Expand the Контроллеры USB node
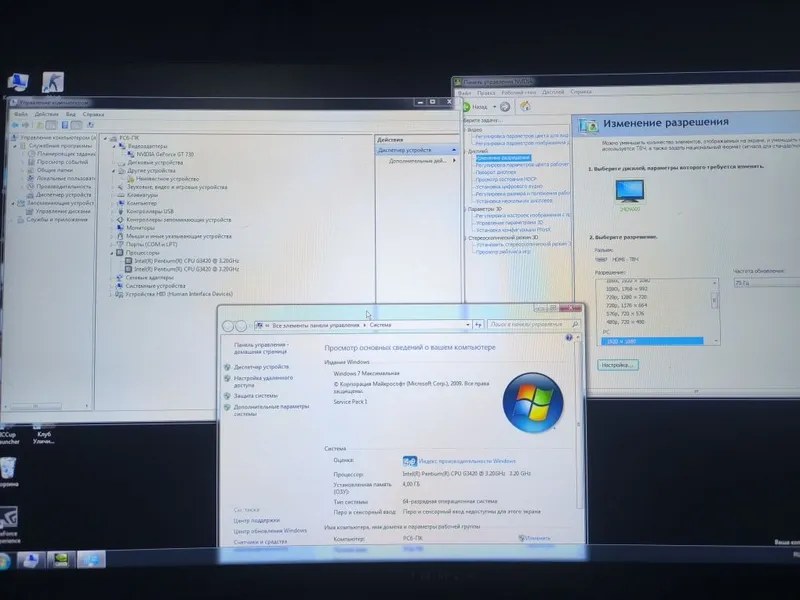 tap(113, 211)
